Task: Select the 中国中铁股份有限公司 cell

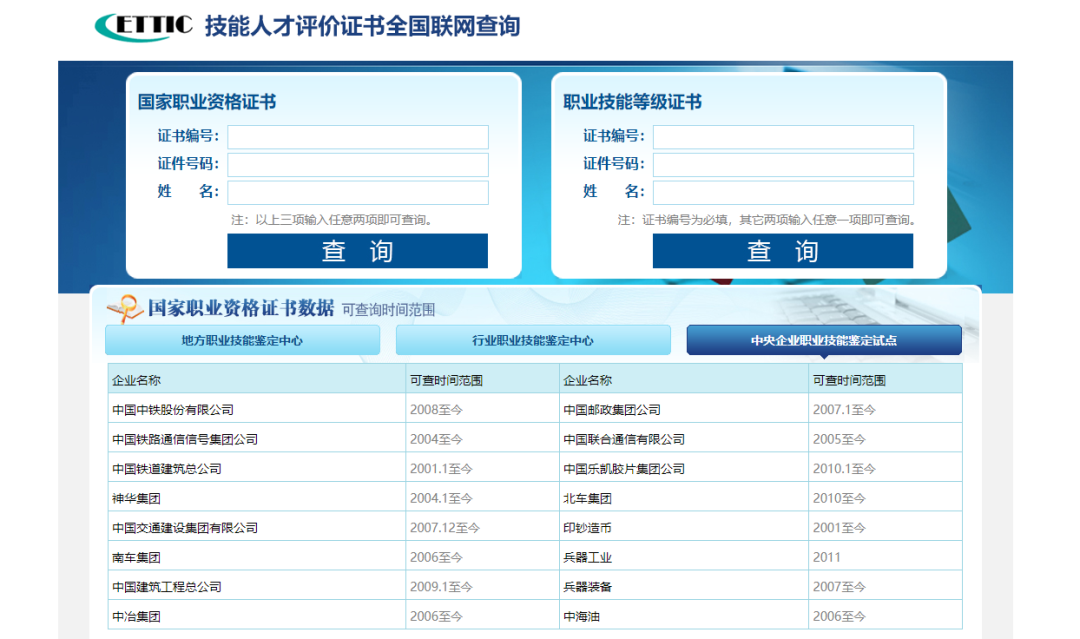Action: 257,410
